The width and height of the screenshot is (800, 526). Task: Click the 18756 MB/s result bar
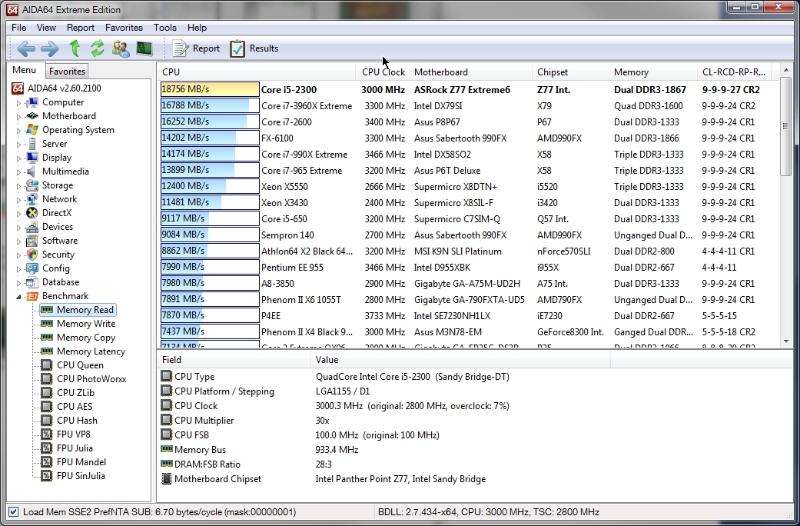(209, 89)
